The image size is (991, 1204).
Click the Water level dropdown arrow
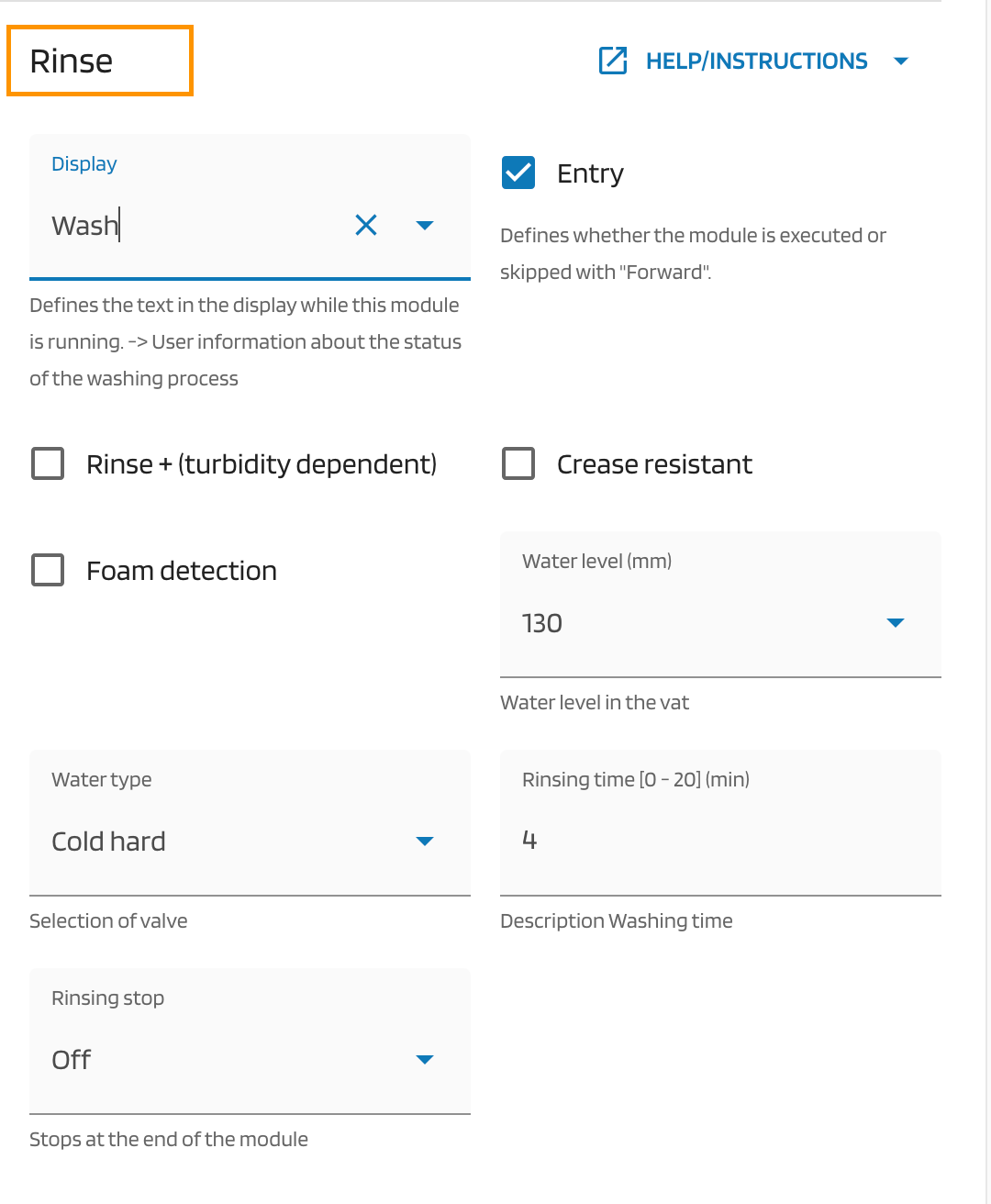click(x=895, y=623)
